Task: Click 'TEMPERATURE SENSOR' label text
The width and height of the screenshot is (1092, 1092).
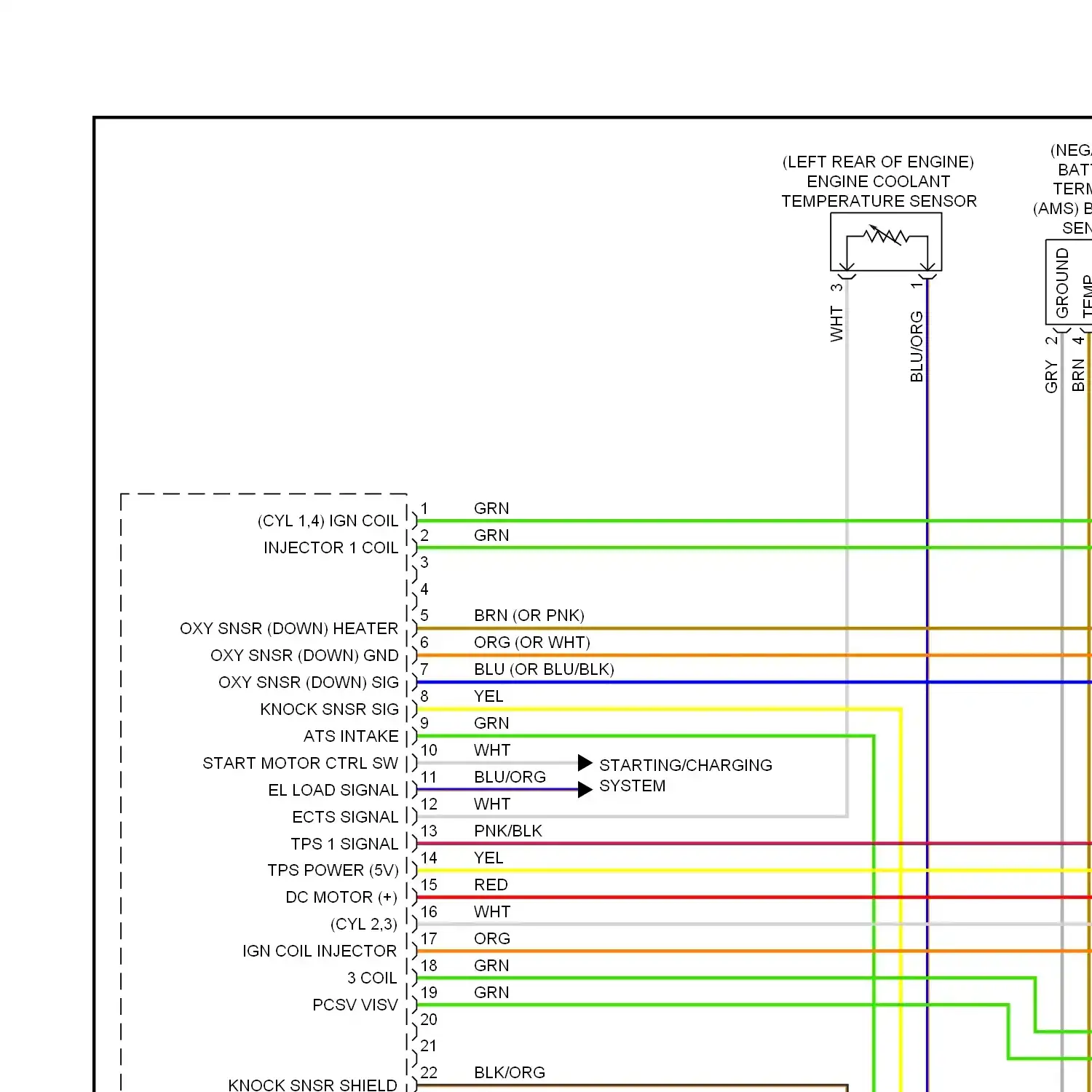Action: tap(879, 201)
